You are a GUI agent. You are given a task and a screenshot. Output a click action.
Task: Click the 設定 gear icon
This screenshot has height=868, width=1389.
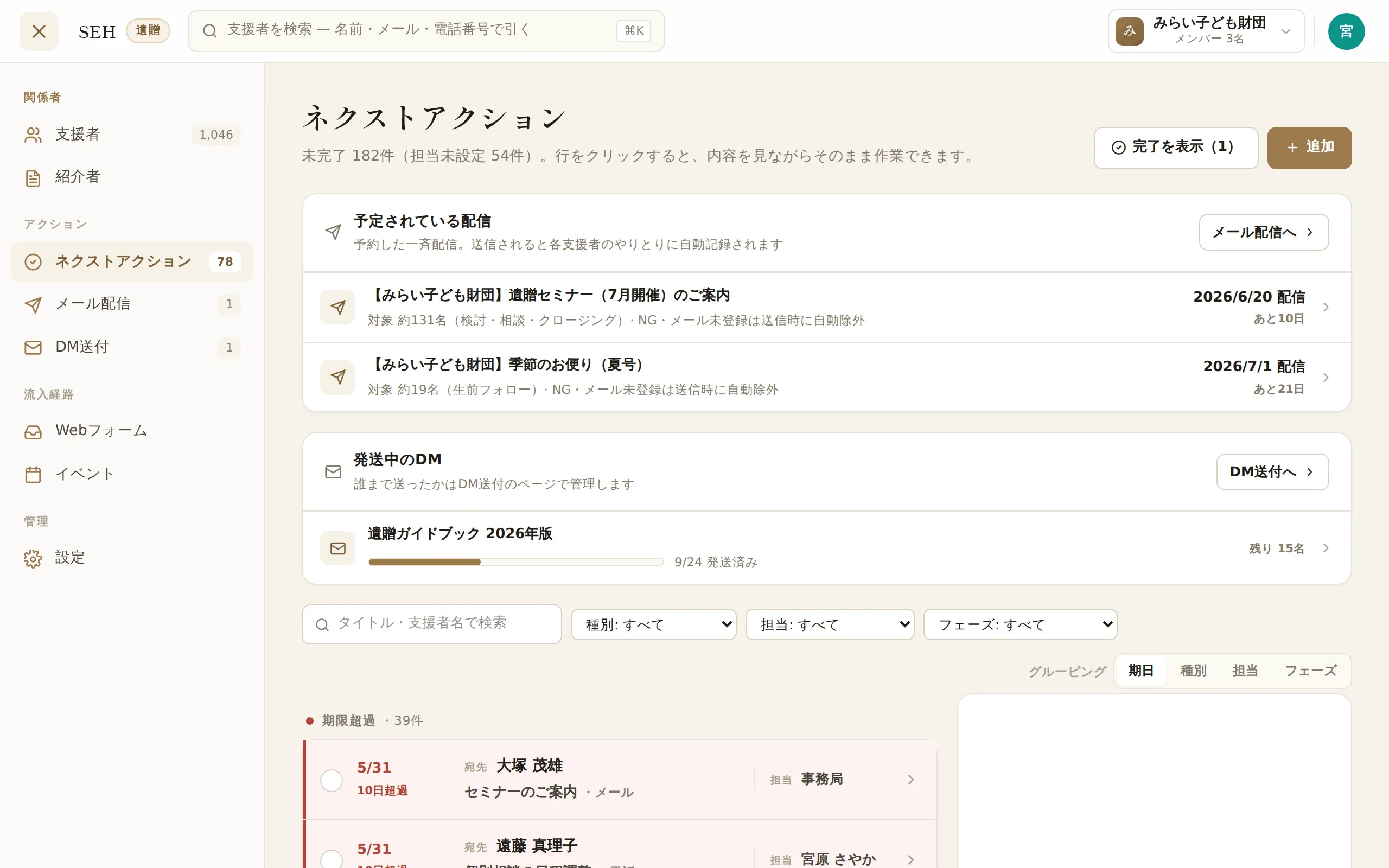pos(33,559)
